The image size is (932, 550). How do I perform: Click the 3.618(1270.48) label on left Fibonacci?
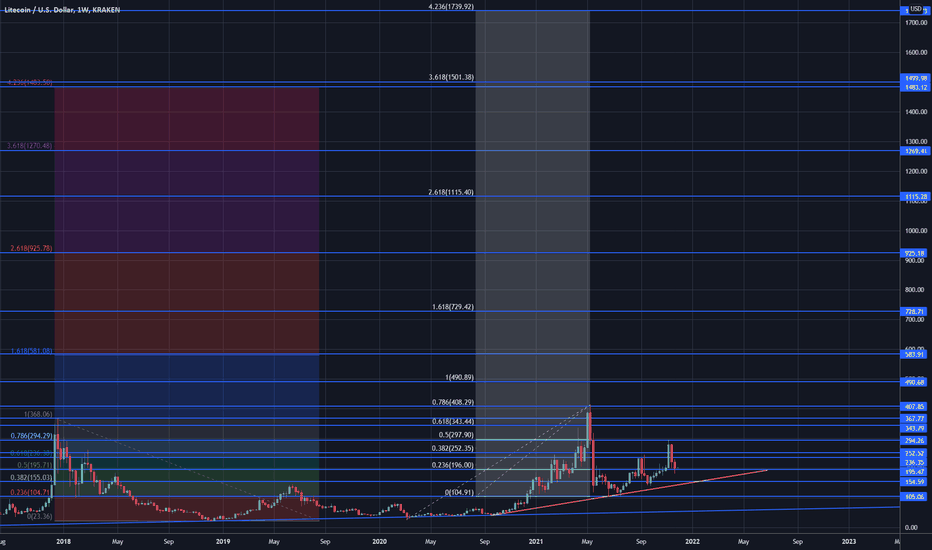pos(30,146)
